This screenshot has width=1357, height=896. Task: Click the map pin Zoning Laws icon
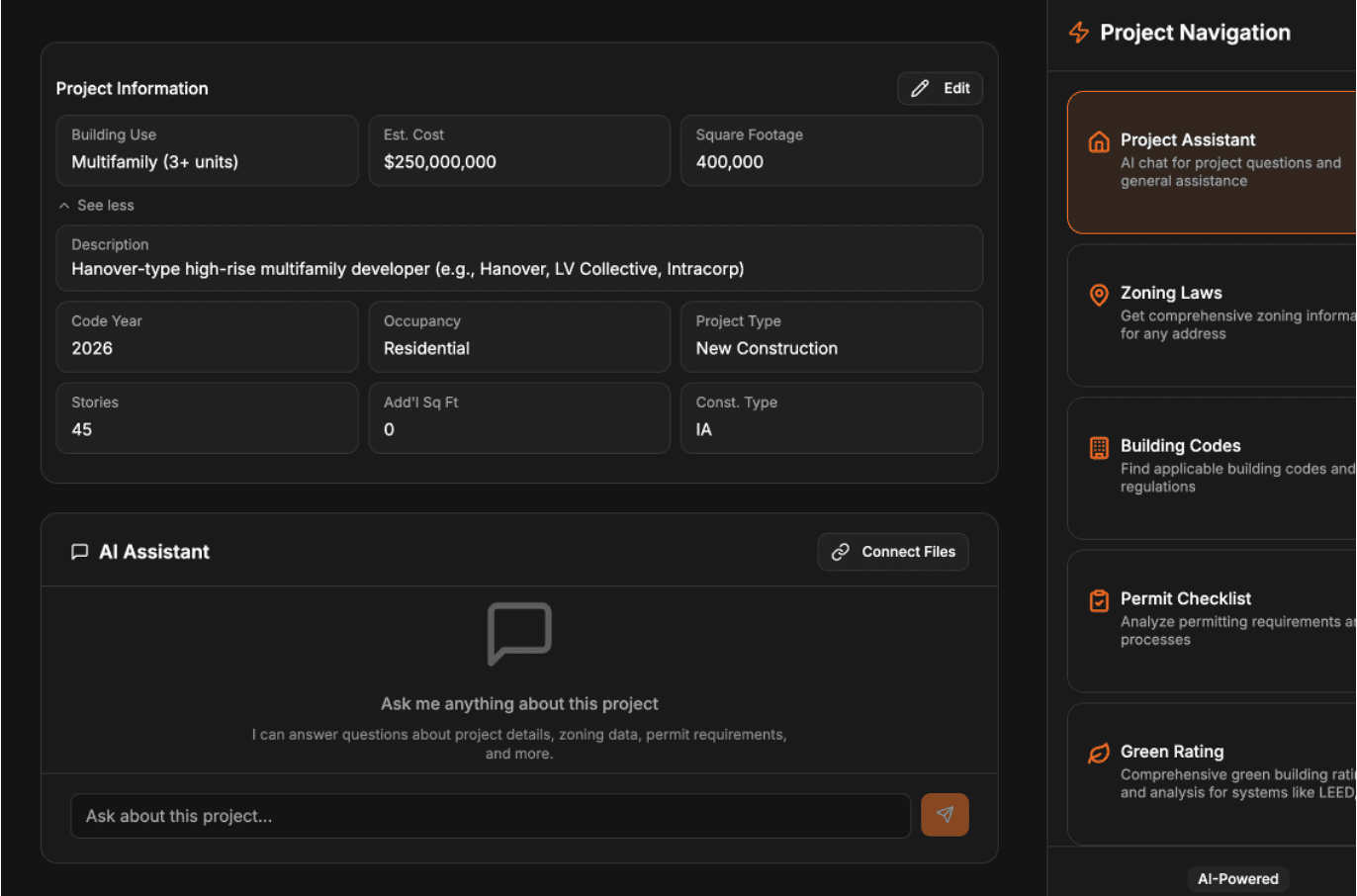[x=1098, y=295]
